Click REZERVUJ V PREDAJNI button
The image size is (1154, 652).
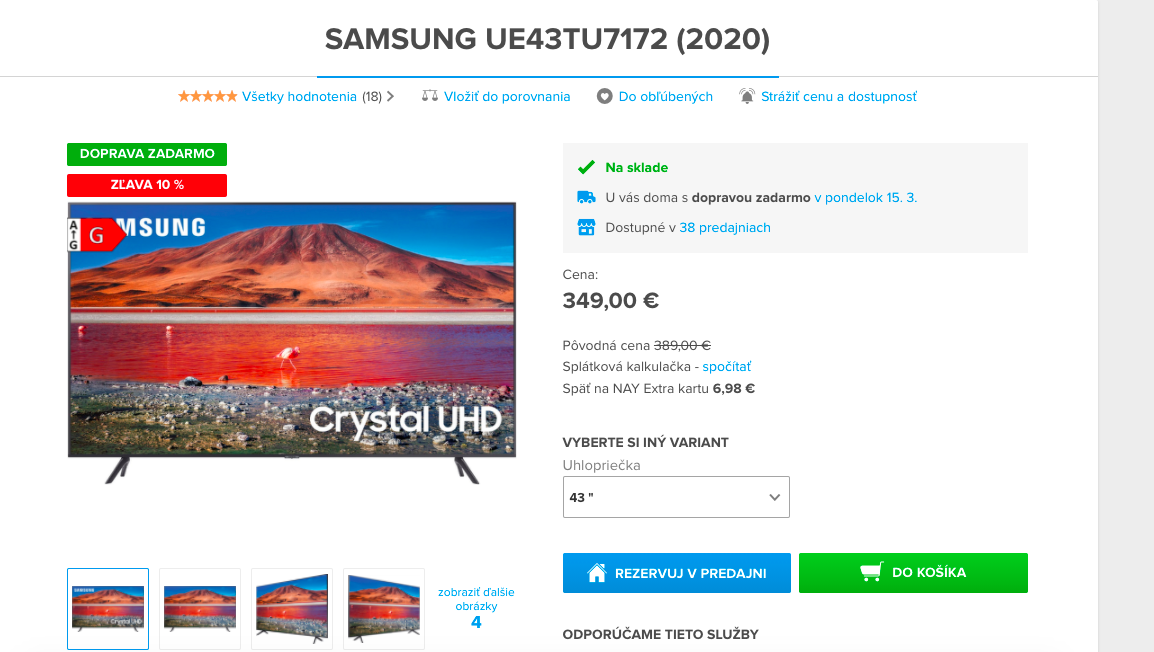tap(676, 573)
